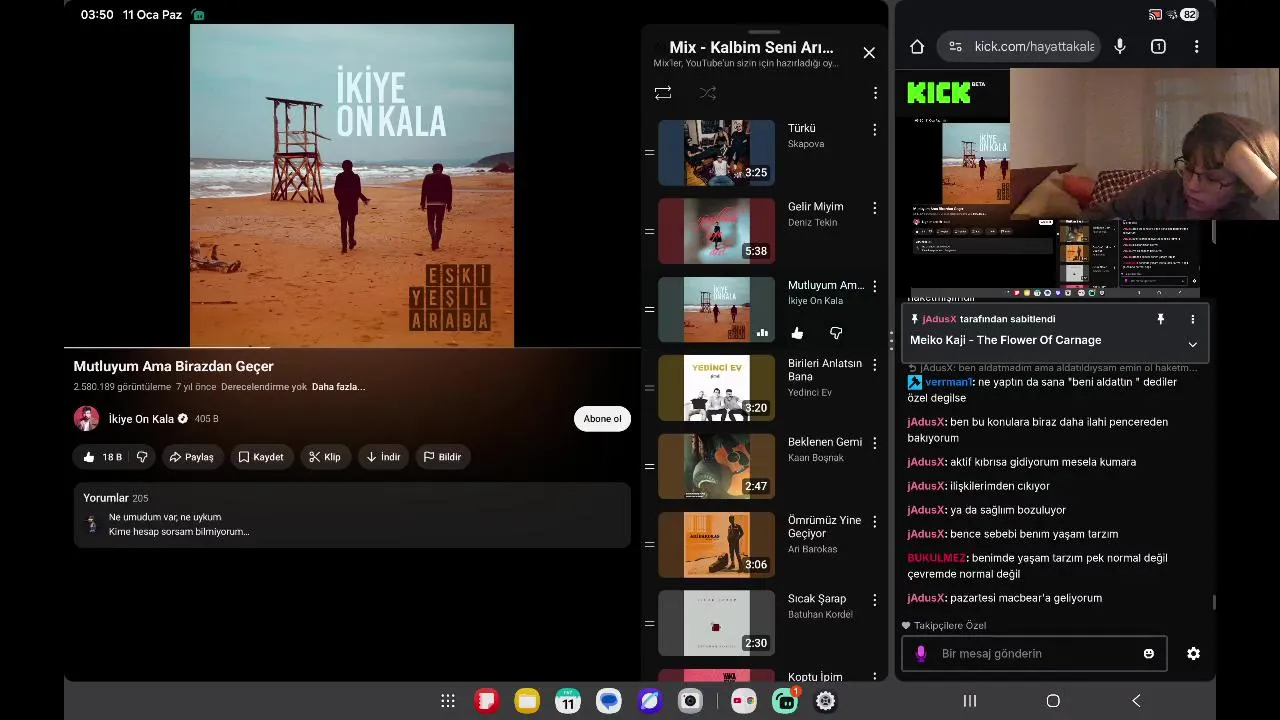Go to browser home page
Viewport: 1280px width, 720px height.
[917, 47]
